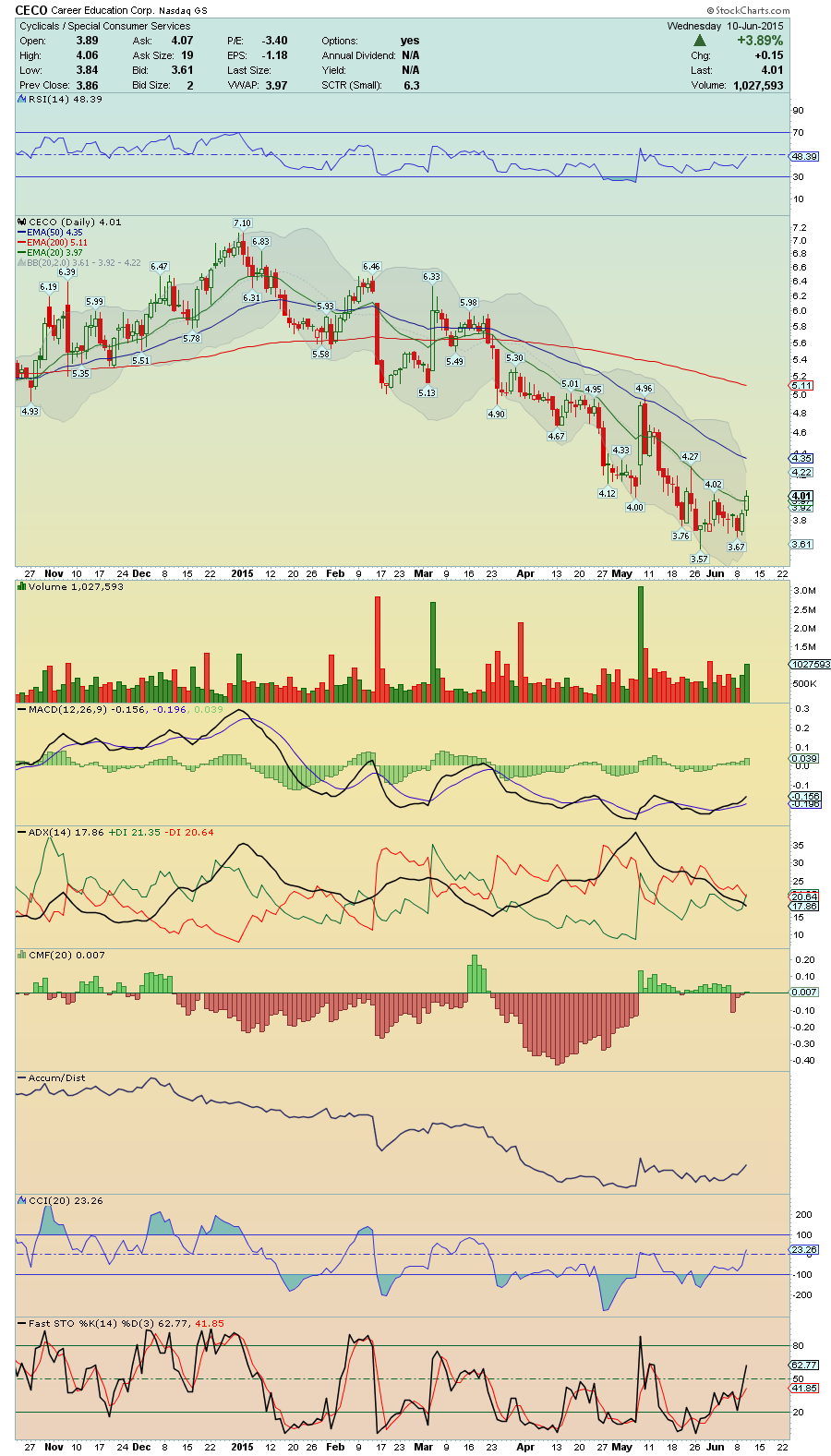The width and height of the screenshot is (831, 1456).
Task: Click the Options value 'yes'
Action: point(410,41)
